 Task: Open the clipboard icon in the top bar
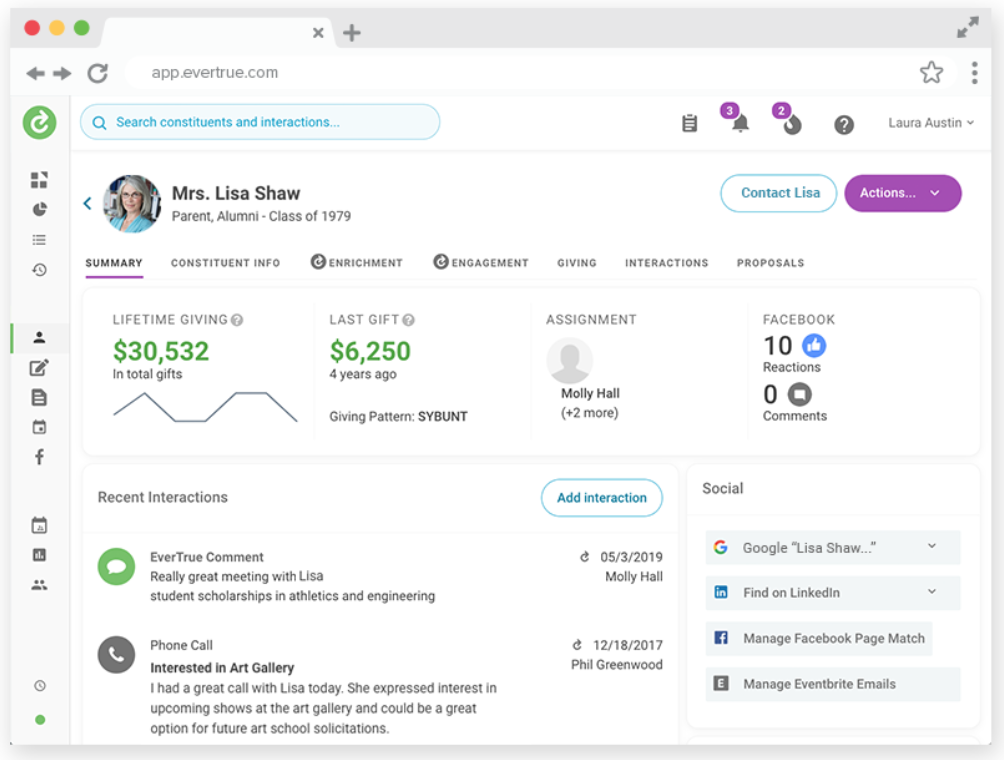tap(689, 124)
